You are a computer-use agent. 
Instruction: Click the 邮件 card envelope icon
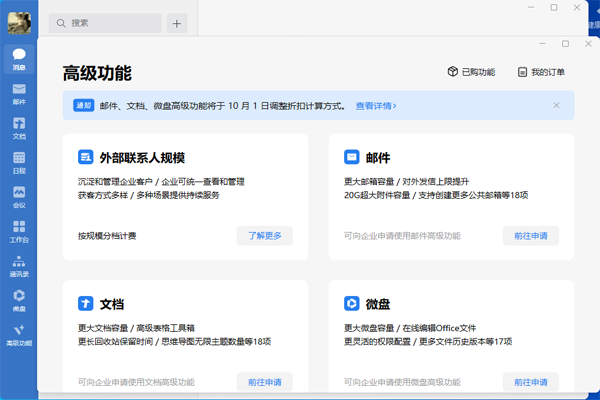pyautogui.click(x=352, y=157)
